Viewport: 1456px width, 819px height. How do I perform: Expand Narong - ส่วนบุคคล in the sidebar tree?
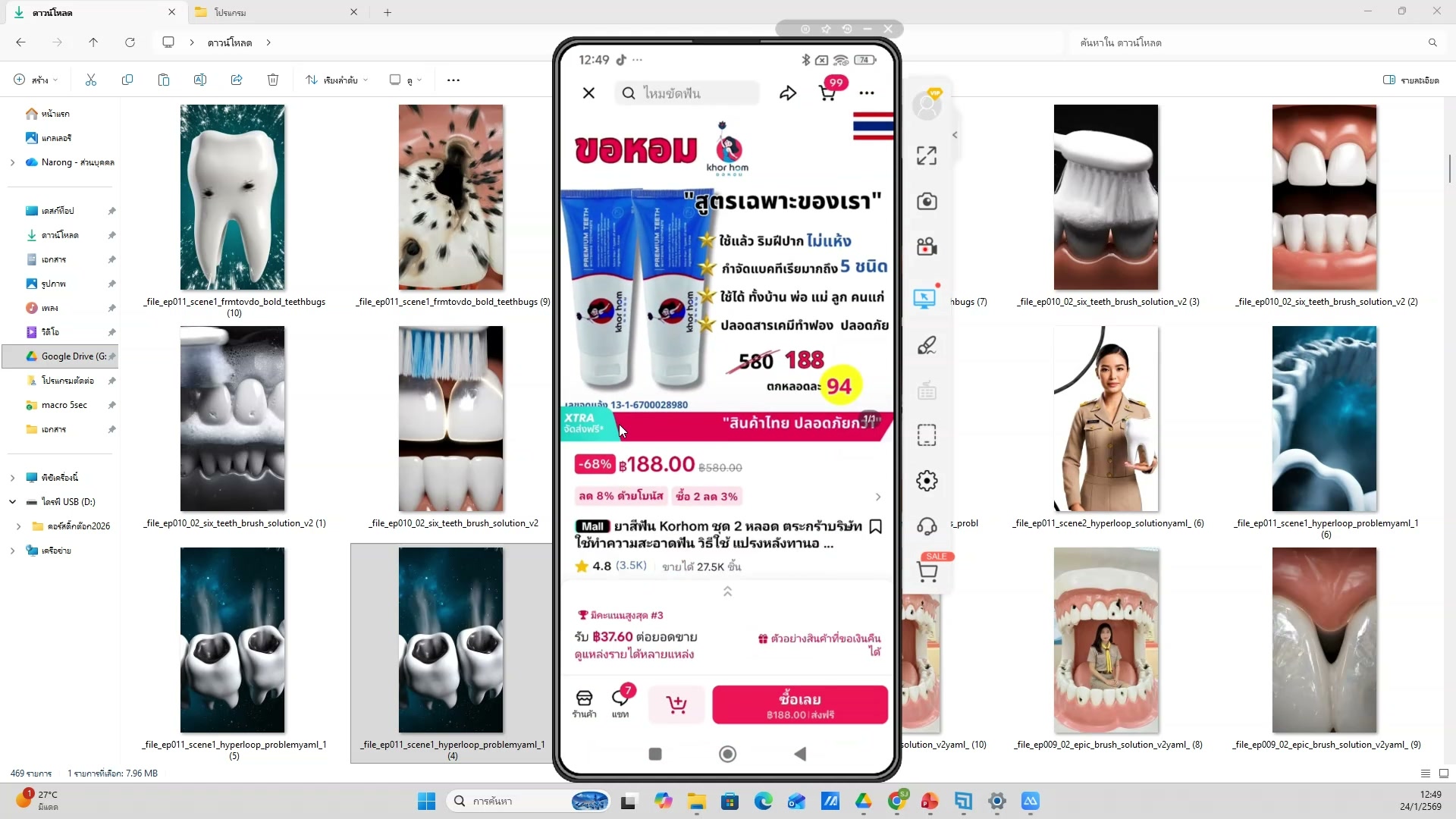[12, 162]
